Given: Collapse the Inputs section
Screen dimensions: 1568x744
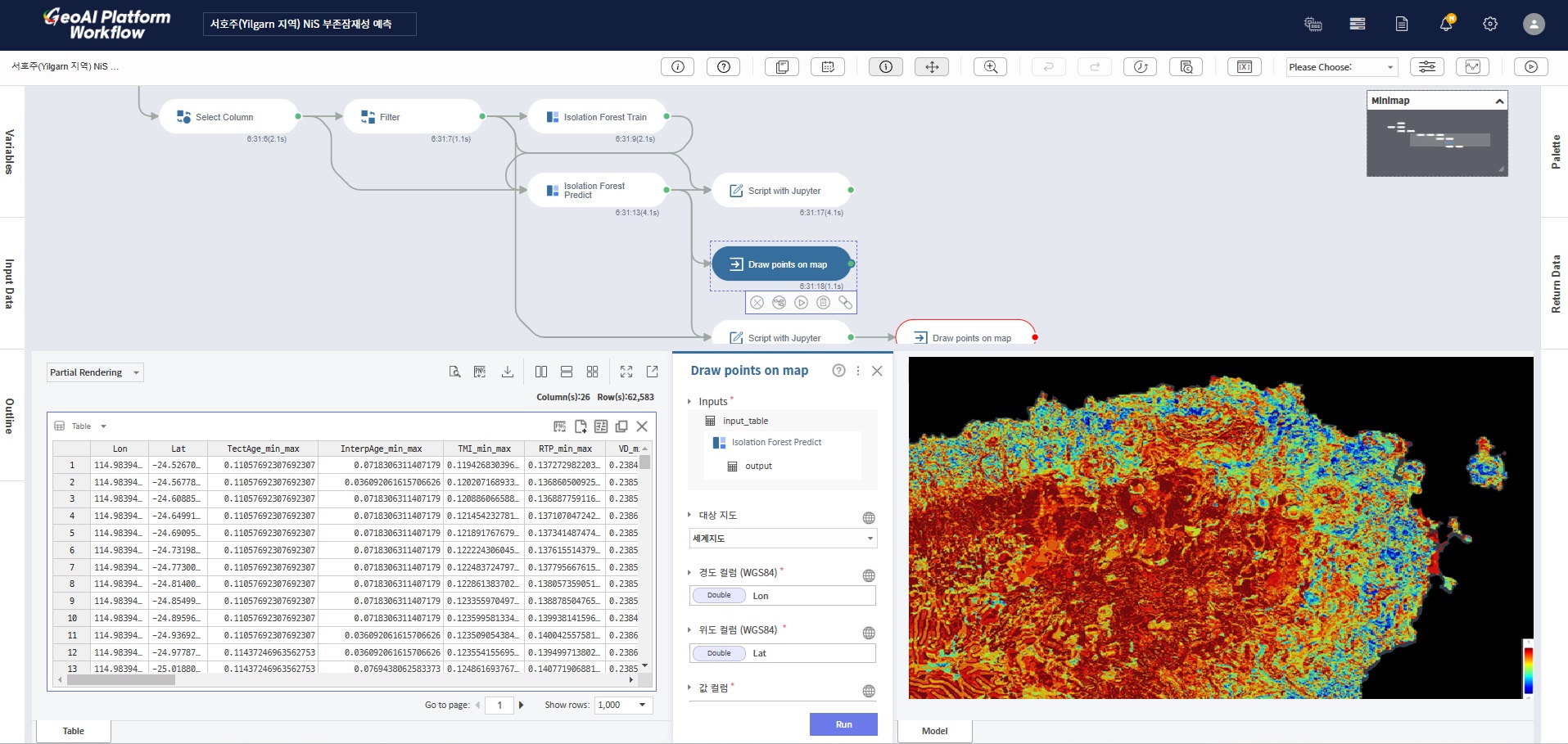Looking at the screenshot, I should pyautogui.click(x=689, y=401).
